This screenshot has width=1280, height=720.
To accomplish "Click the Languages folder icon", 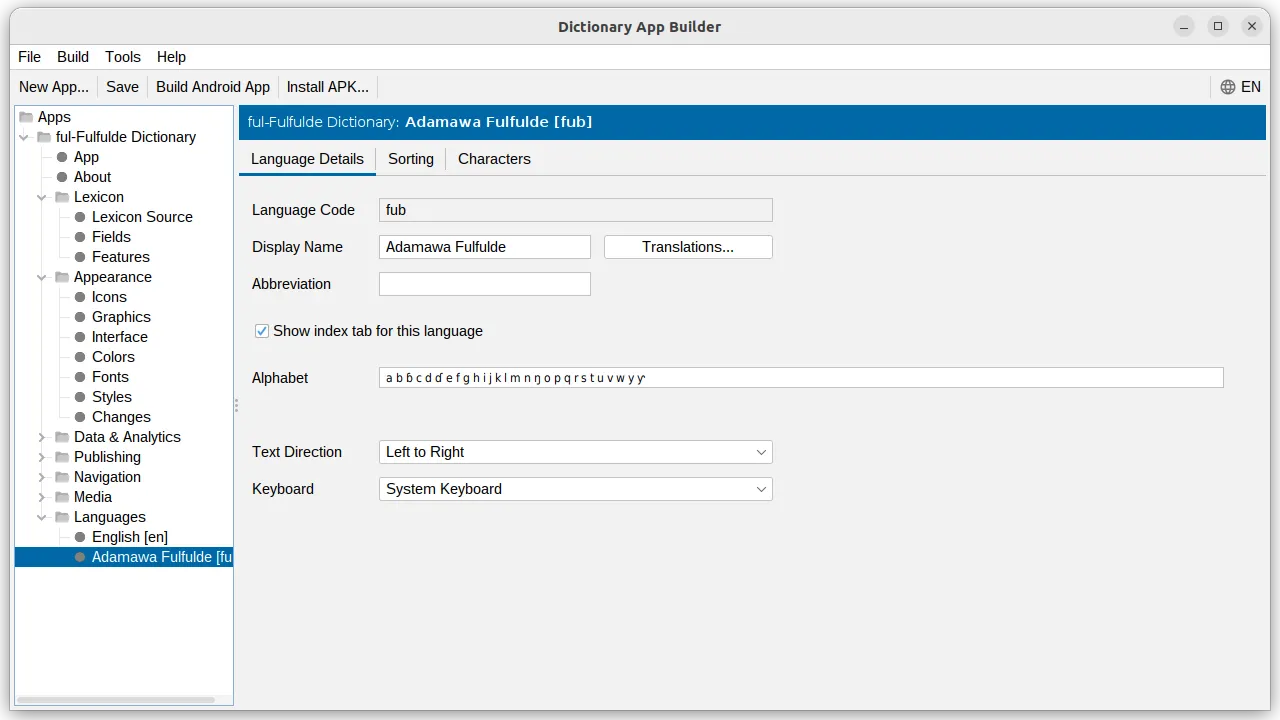I will point(62,517).
